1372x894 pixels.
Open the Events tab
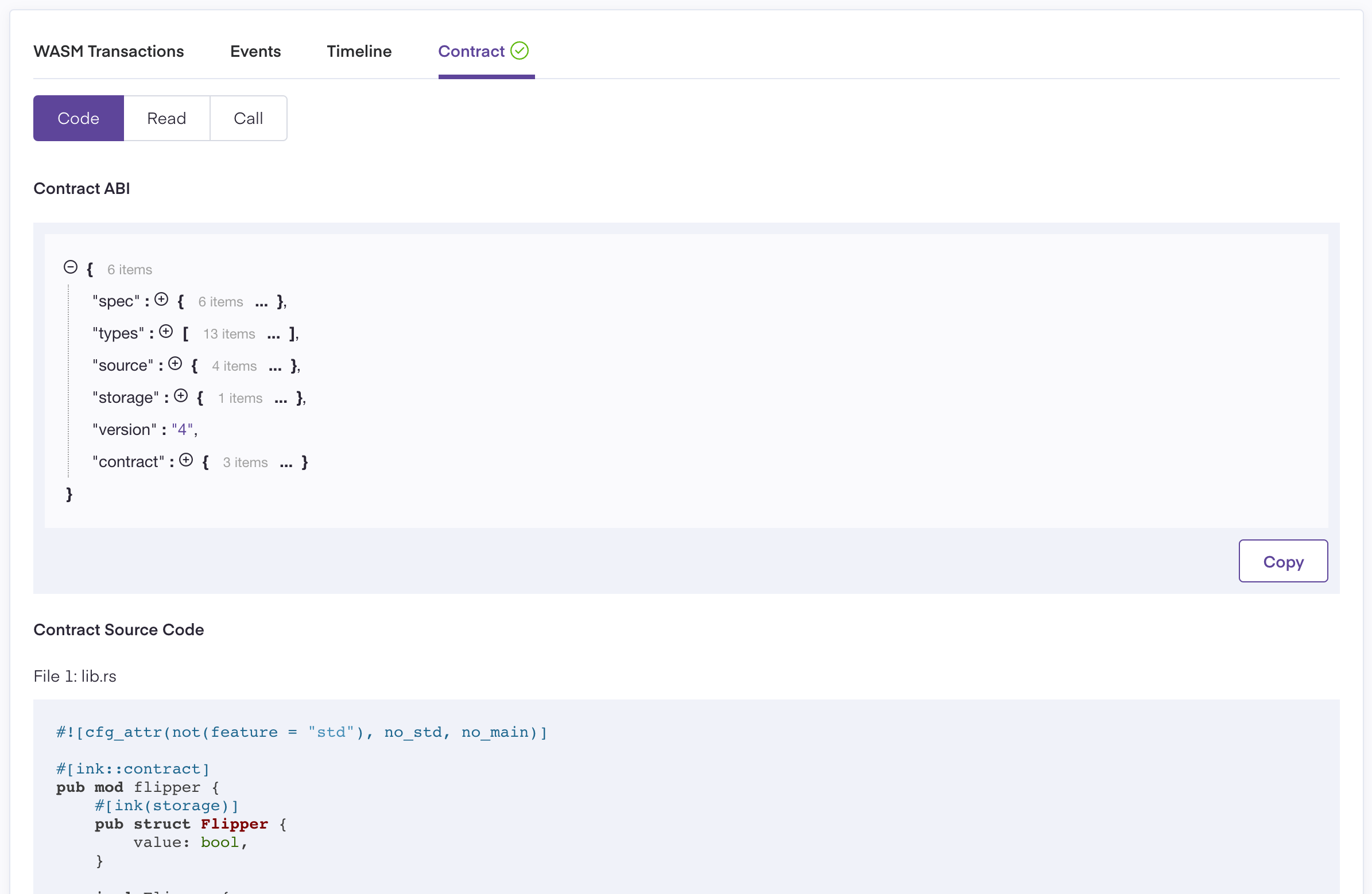(255, 50)
